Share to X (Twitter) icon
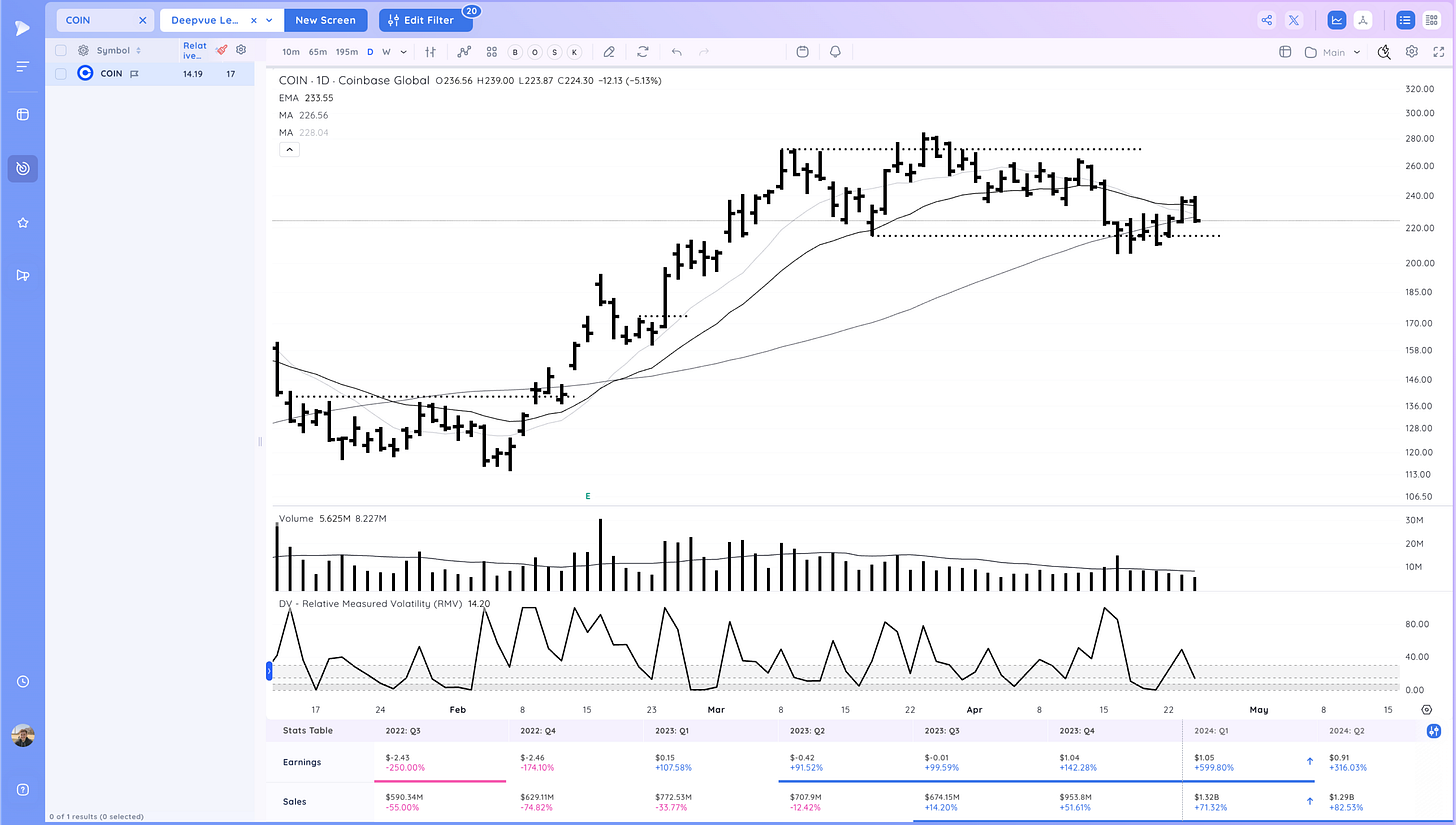This screenshot has width=1456, height=825. tap(1295, 20)
